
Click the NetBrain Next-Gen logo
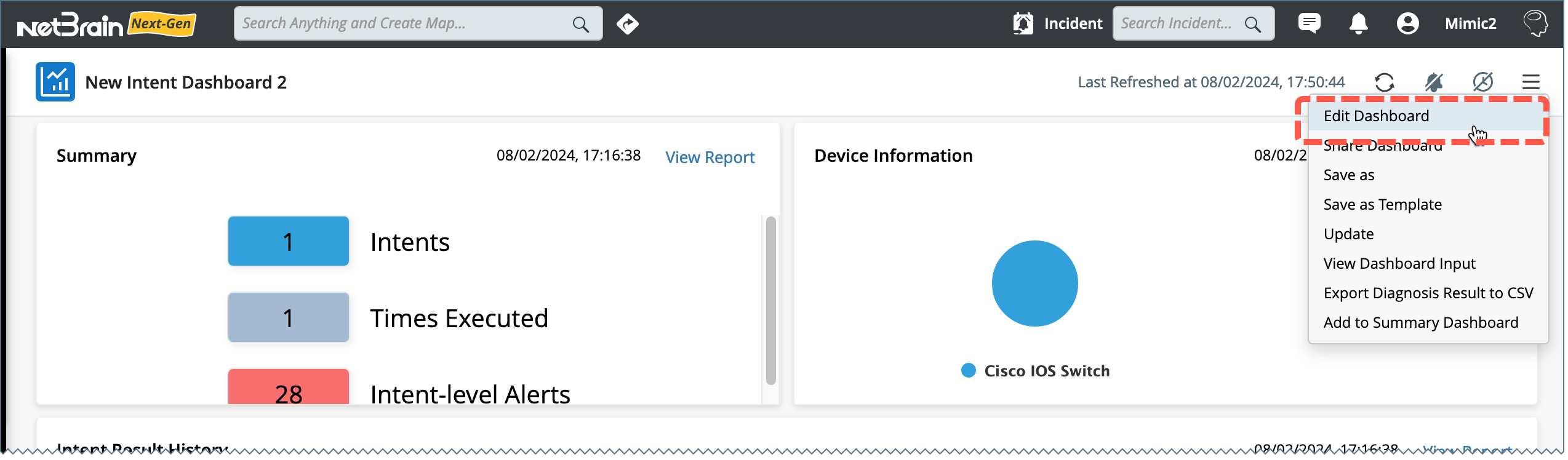pos(106,25)
